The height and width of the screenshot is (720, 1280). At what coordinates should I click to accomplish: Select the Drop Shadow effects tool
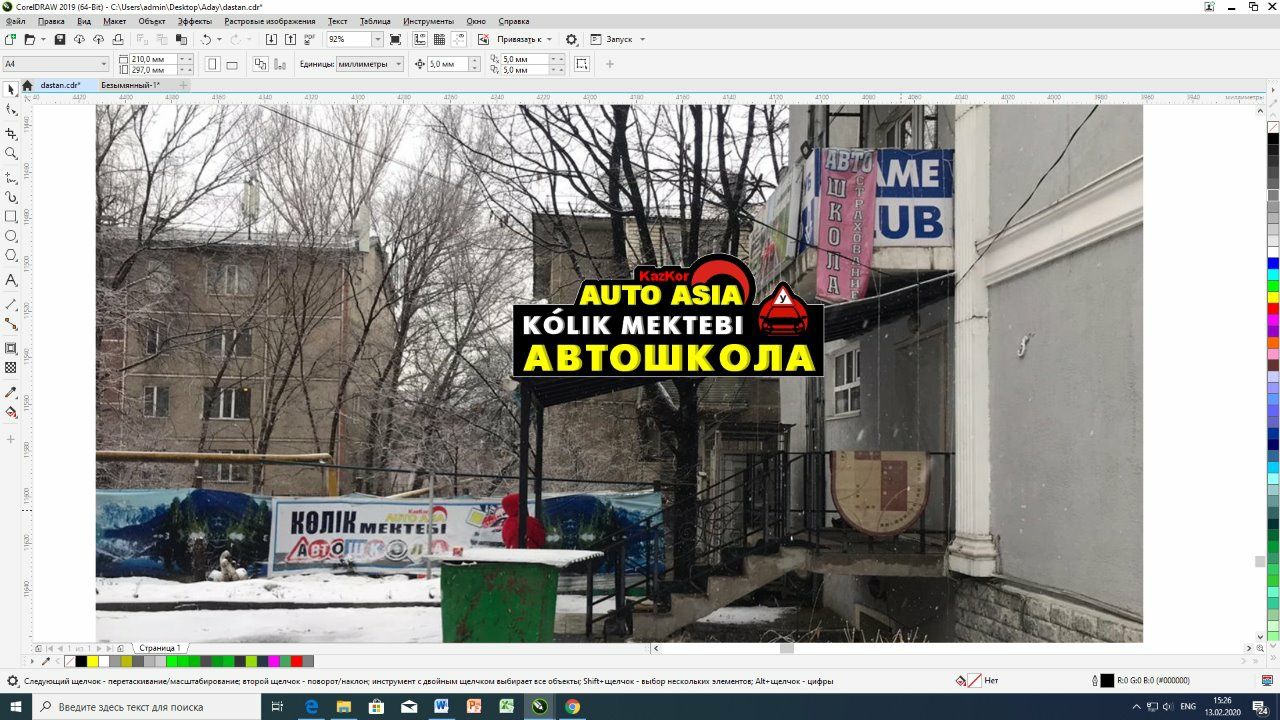[11, 348]
